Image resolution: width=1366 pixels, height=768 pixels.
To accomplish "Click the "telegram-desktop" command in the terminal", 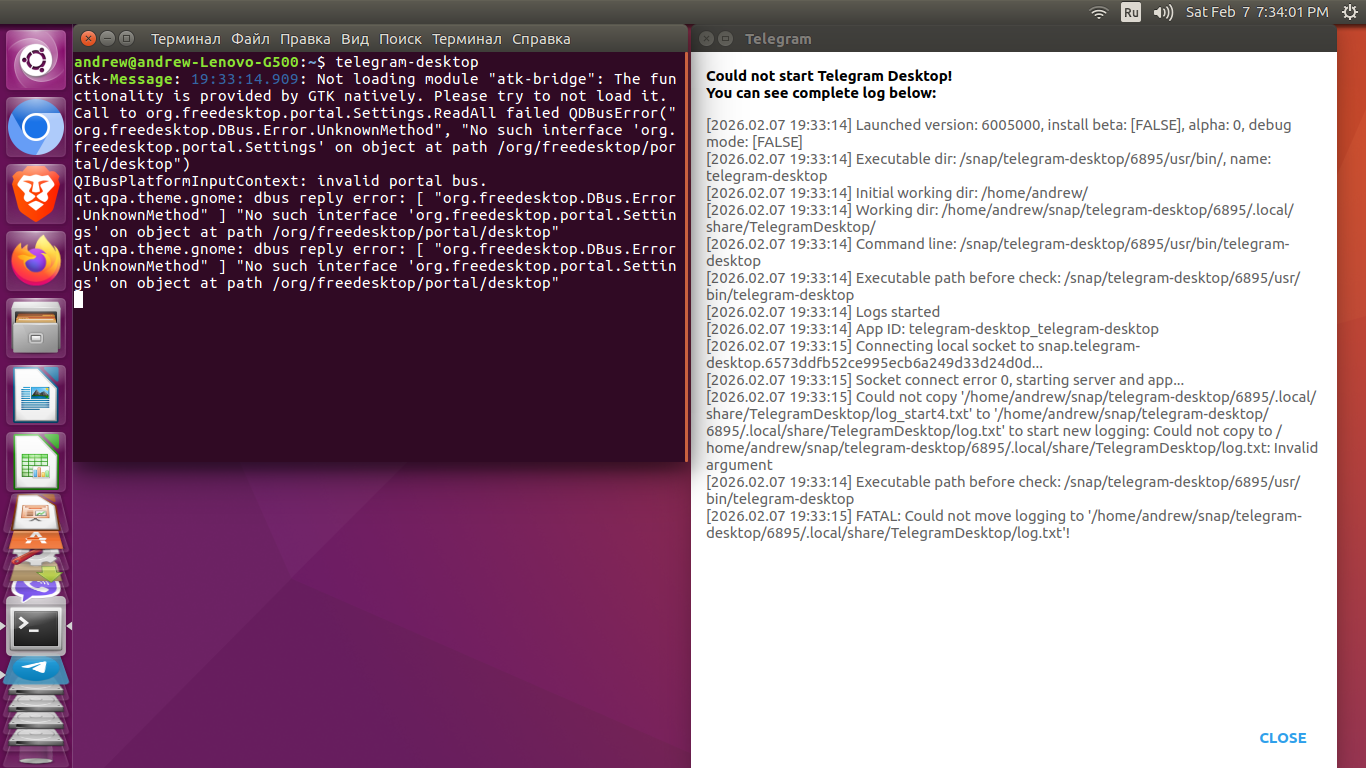I will (x=407, y=62).
